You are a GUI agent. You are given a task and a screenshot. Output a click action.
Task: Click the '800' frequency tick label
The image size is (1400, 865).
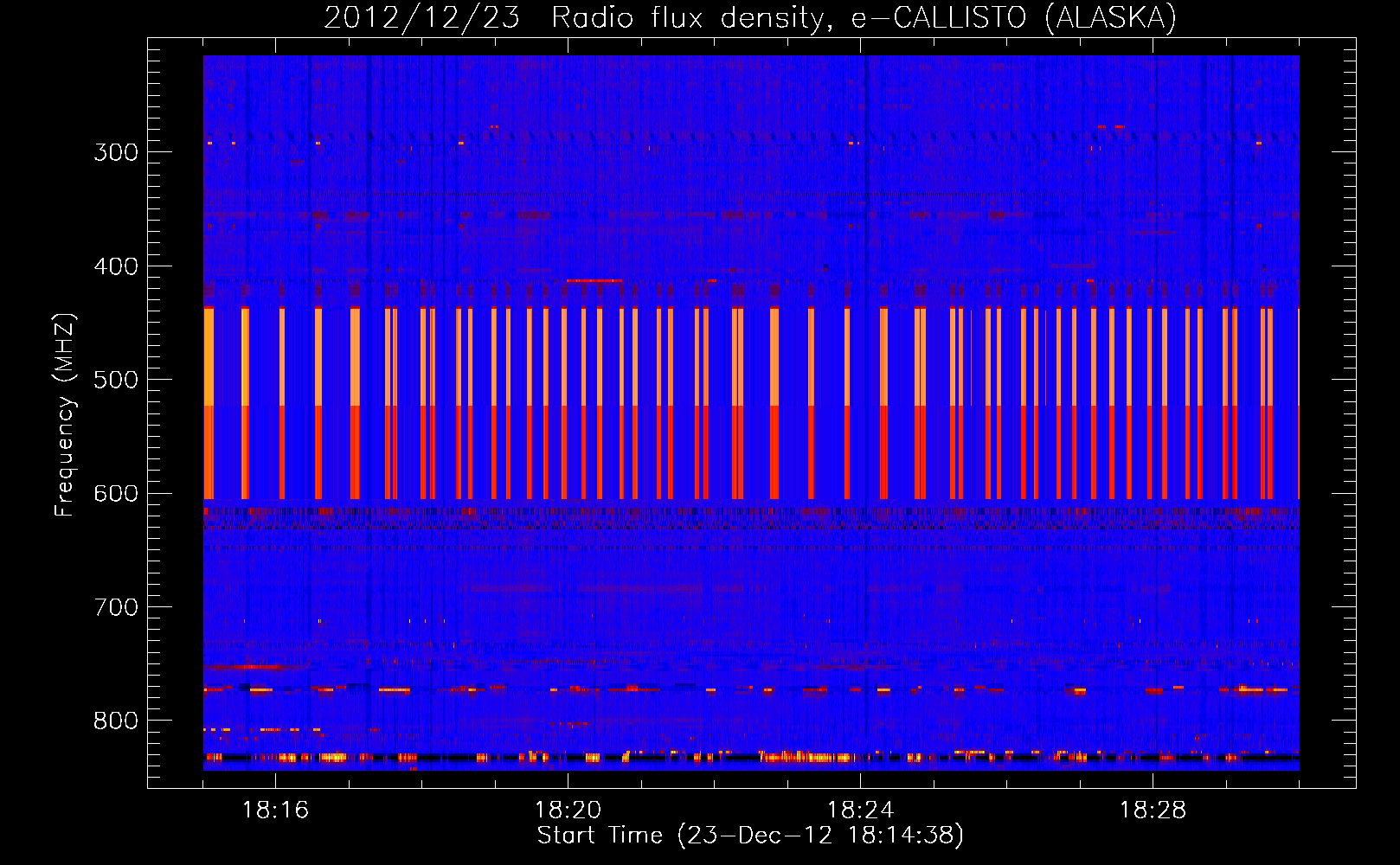(116, 721)
